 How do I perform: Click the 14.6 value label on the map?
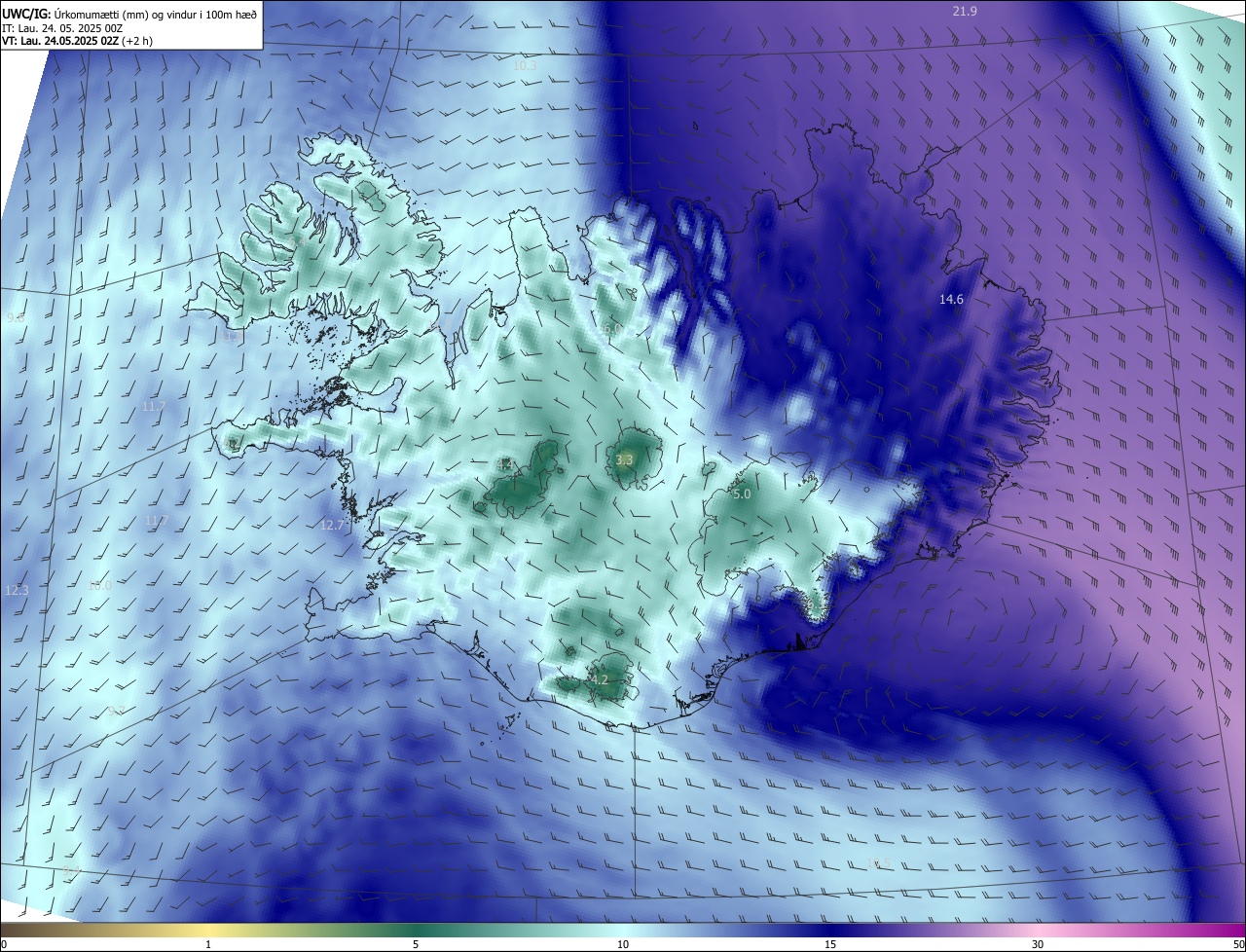pyautogui.click(x=951, y=300)
